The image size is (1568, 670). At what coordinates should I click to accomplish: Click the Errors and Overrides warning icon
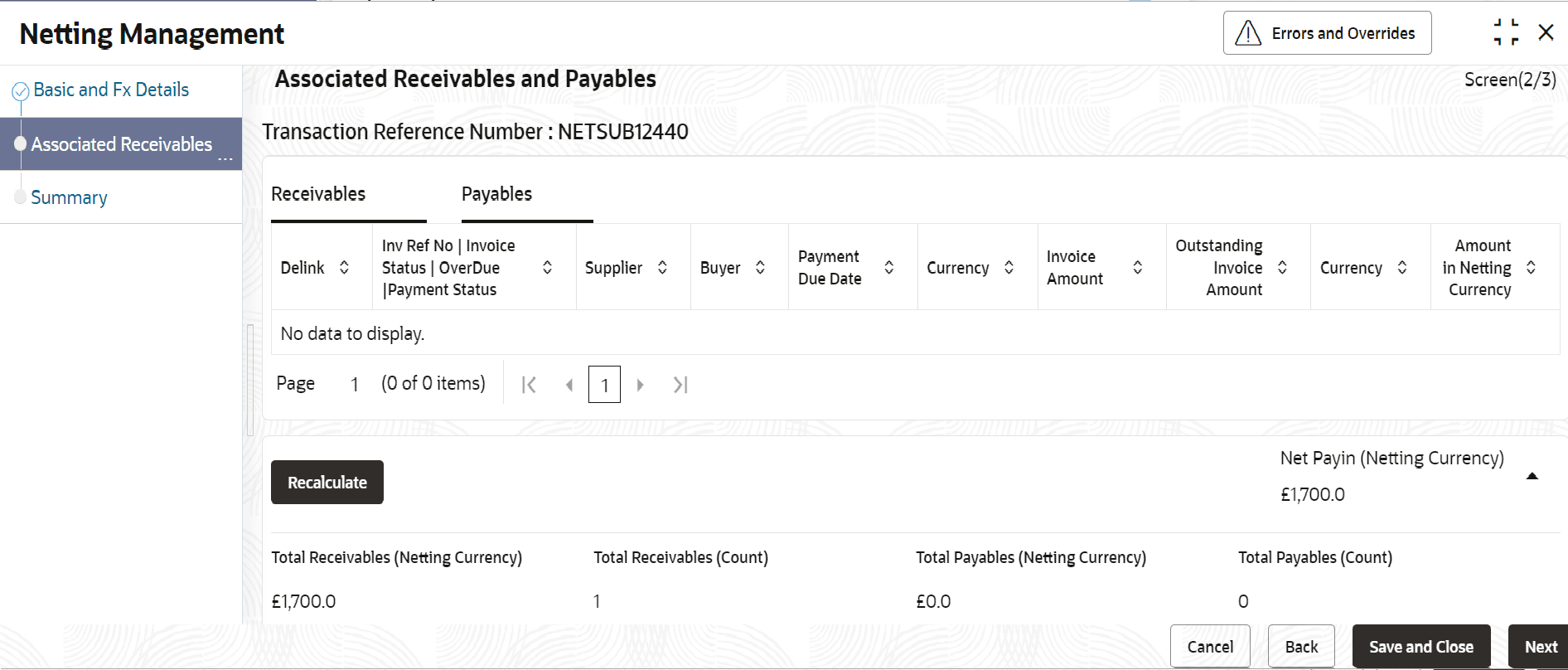[x=1247, y=33]
